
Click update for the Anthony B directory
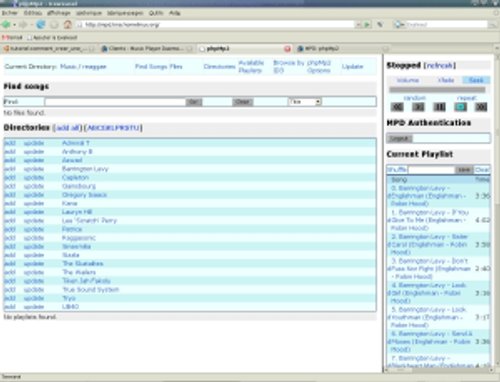click(x=34, y=152)
